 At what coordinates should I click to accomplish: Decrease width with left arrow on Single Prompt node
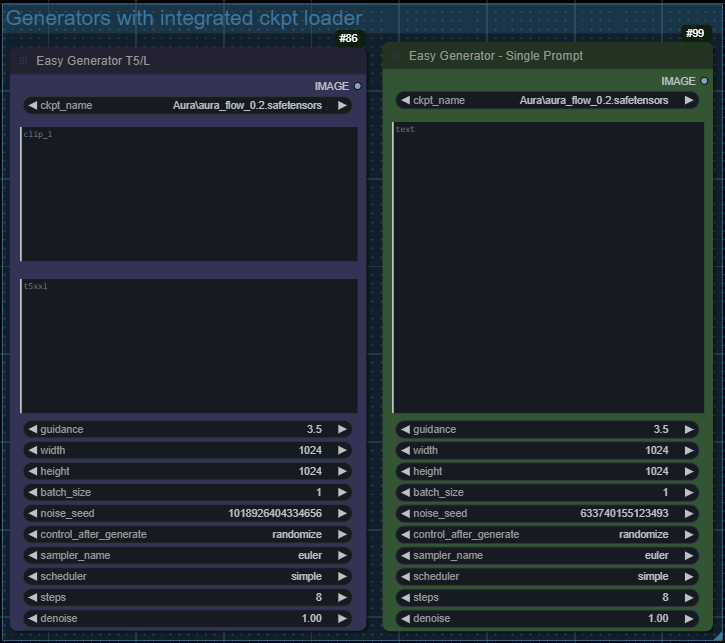tap(405, 450)
